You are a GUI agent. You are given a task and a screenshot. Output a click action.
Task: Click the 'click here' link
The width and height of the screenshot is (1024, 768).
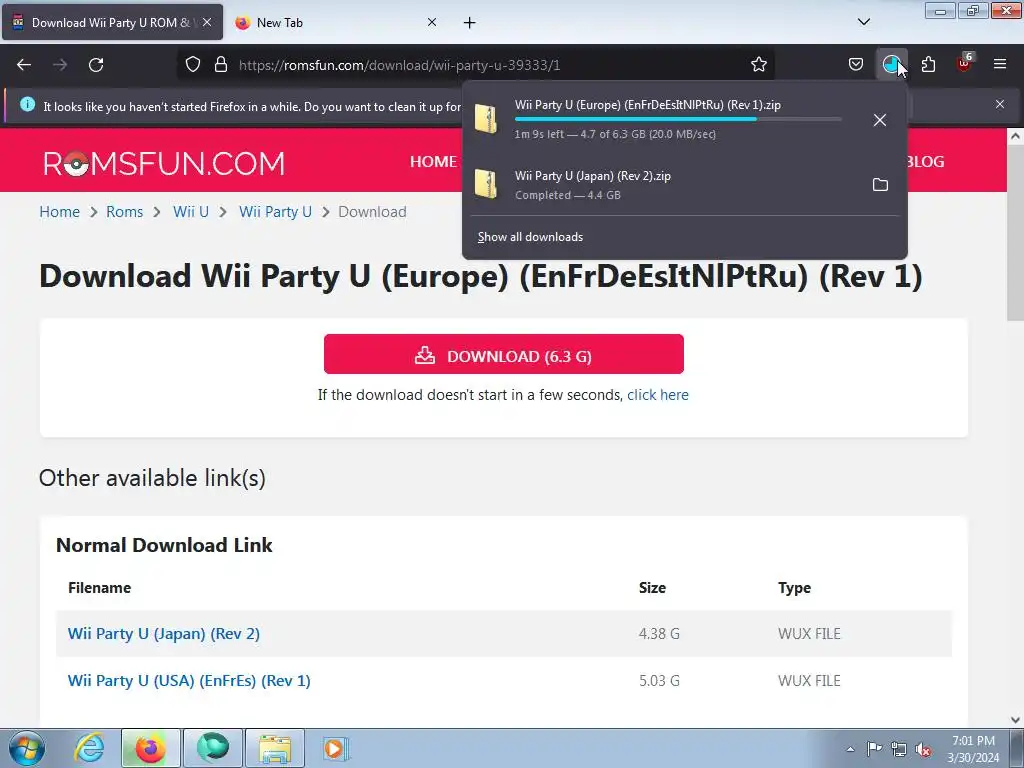tap(658, 395)
